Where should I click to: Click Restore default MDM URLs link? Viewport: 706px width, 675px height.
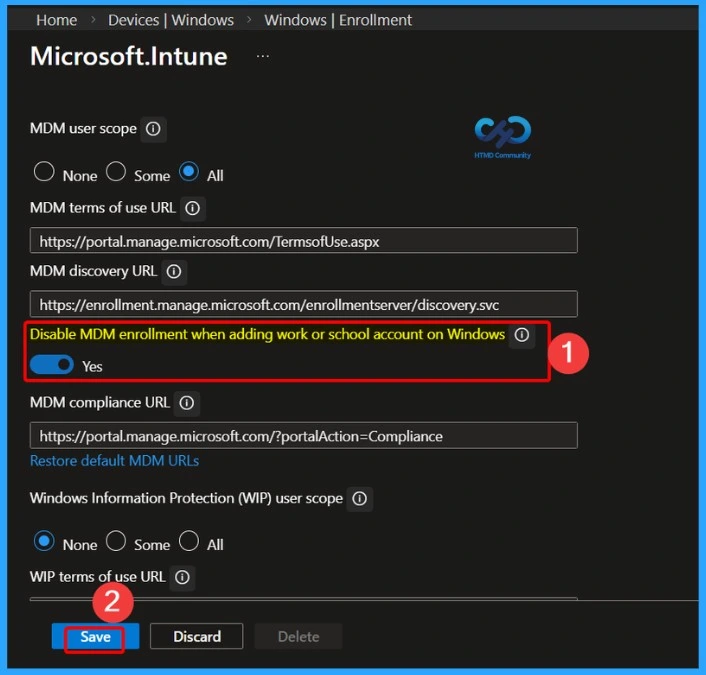114,461
